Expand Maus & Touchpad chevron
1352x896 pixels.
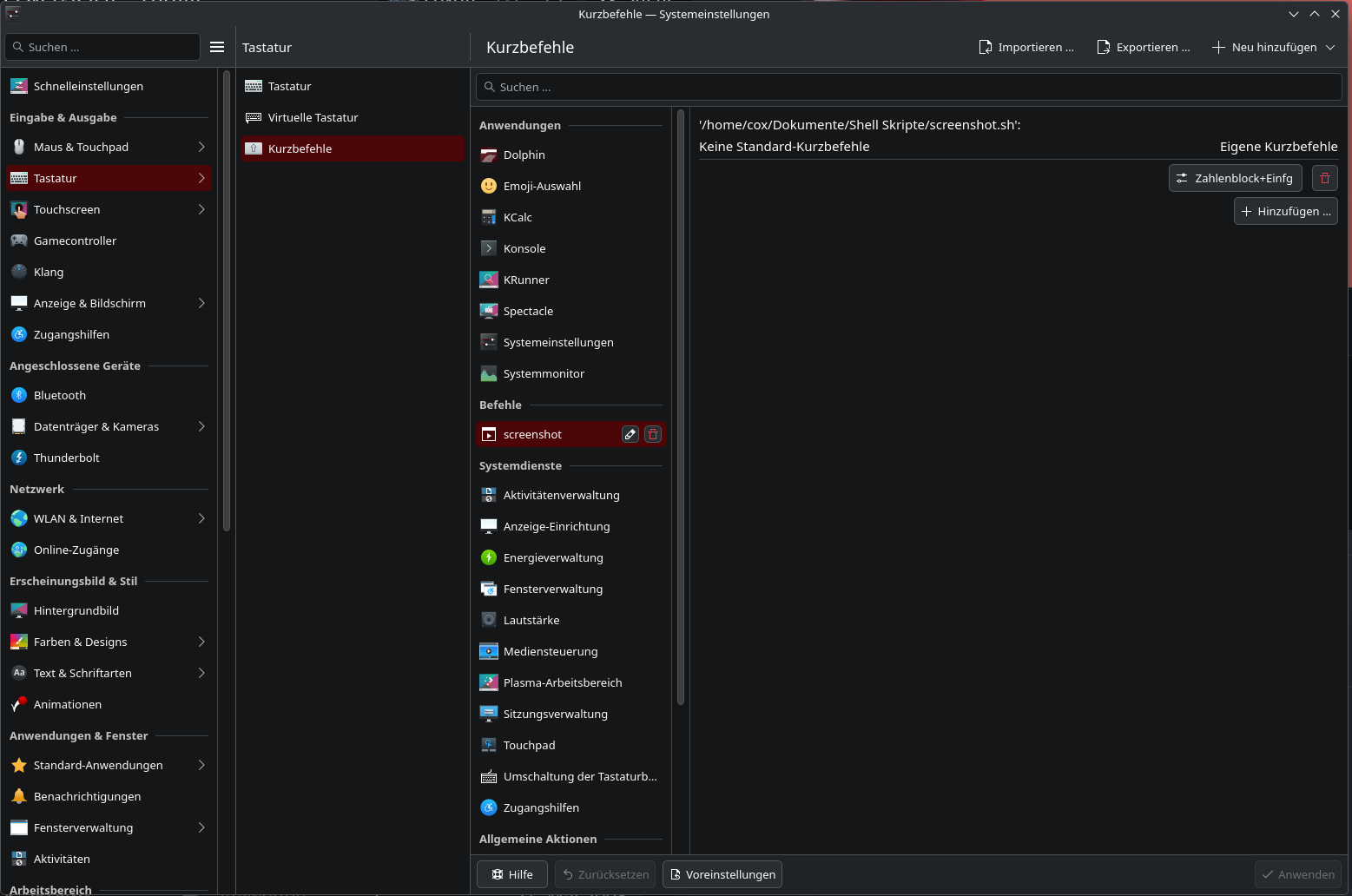tap(201, 147)
